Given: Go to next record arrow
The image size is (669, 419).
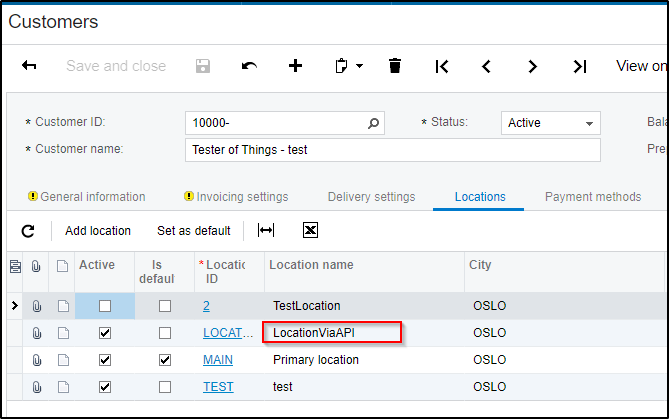Looking at the screenshot, I should [x=533, y=66].
